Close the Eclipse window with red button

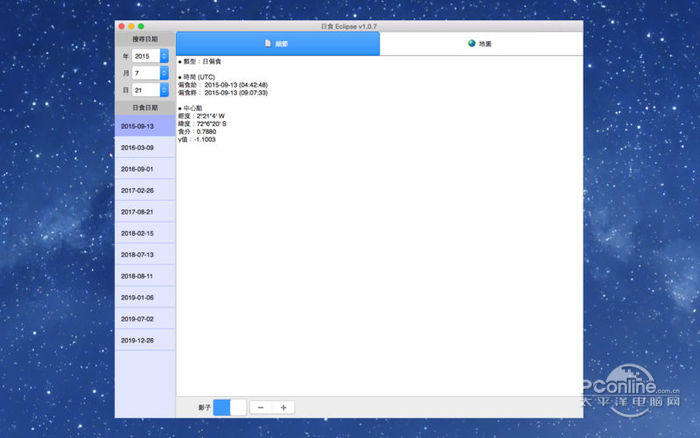click(x=121, y=26)
